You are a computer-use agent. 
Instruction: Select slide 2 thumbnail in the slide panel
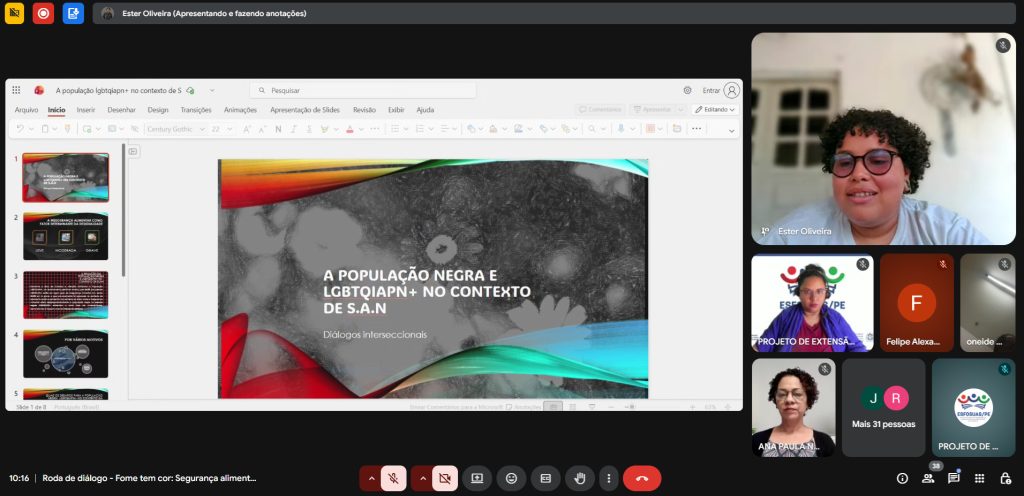click(x=65, y=236)
